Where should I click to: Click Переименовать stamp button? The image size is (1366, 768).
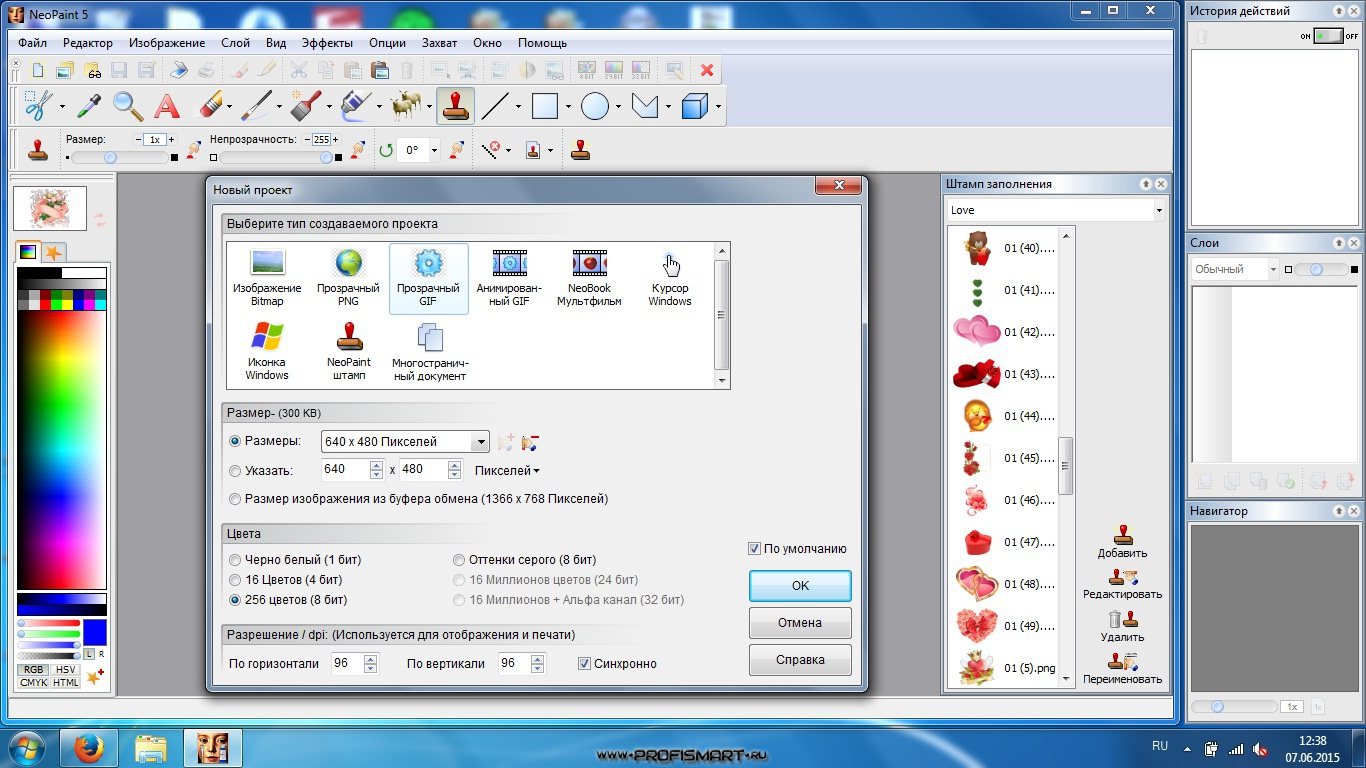tap(1122, 668)
